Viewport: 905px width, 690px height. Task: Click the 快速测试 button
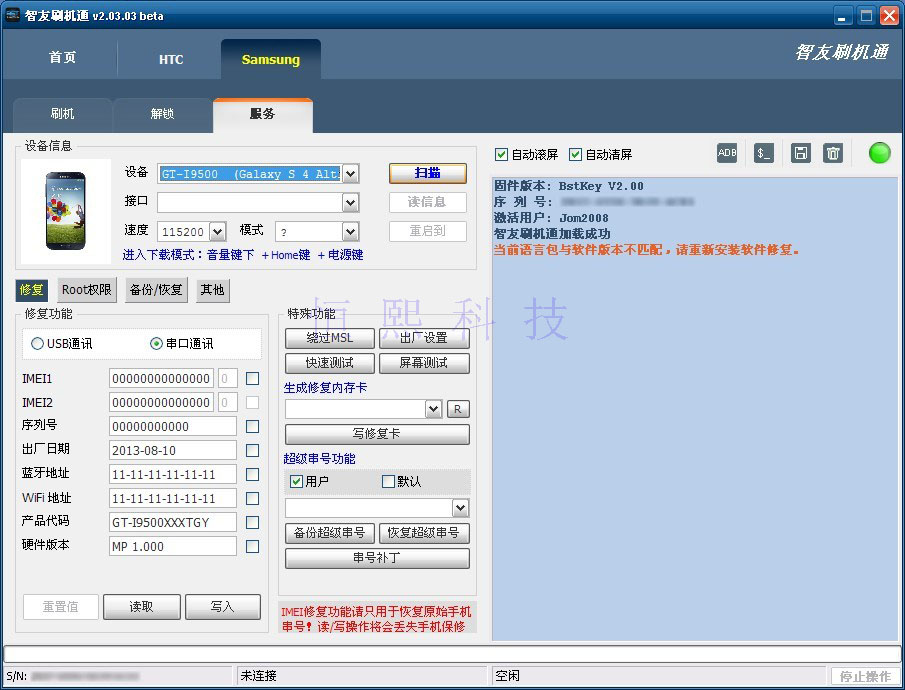tap(330, 363)
